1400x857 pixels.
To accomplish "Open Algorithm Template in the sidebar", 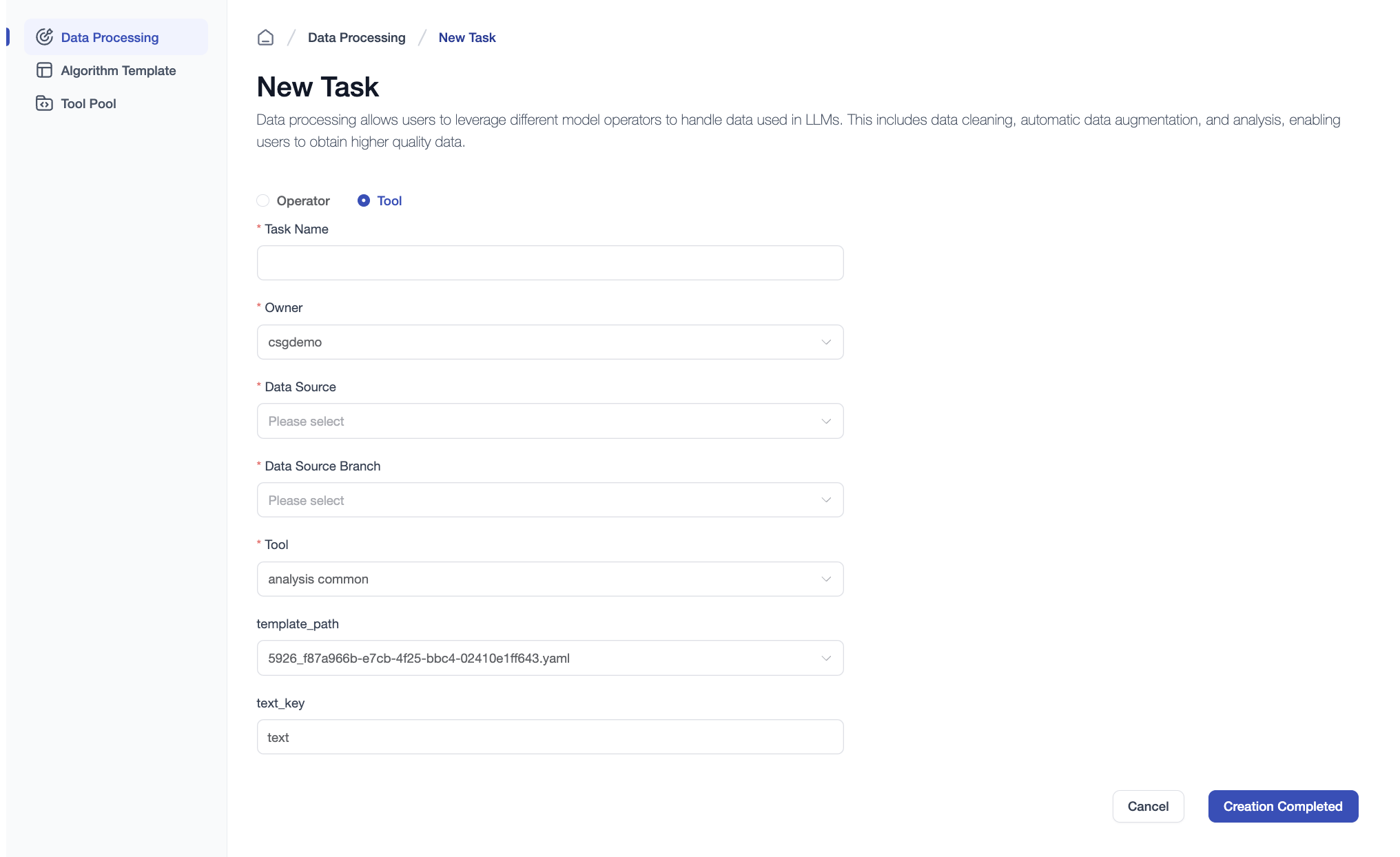I will pos(118,70).
